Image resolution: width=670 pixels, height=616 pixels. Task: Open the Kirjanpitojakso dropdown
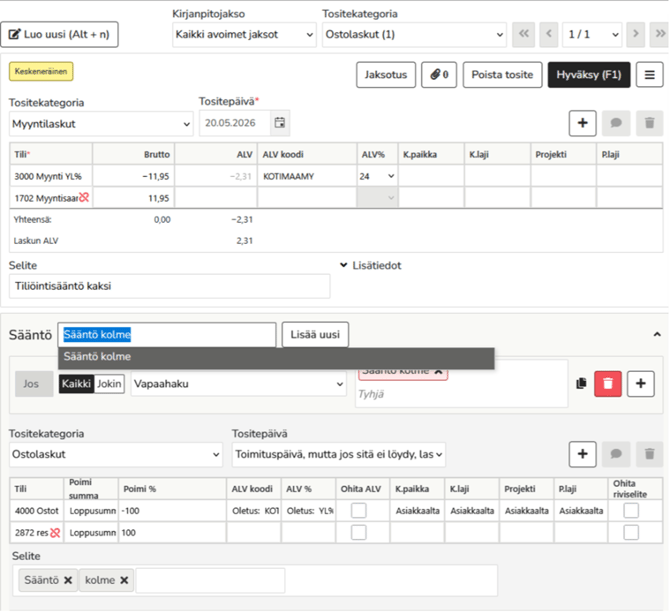click(244, 34)
